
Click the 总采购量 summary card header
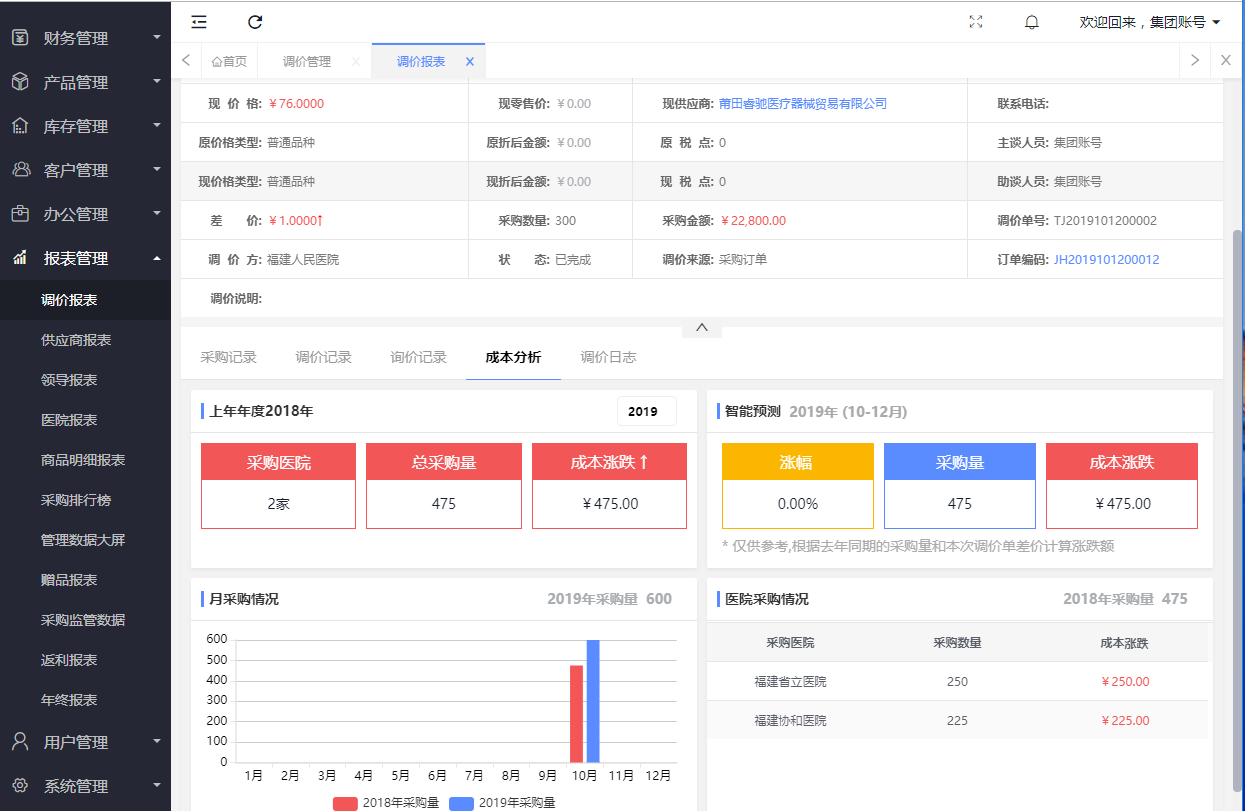[444, 462]
